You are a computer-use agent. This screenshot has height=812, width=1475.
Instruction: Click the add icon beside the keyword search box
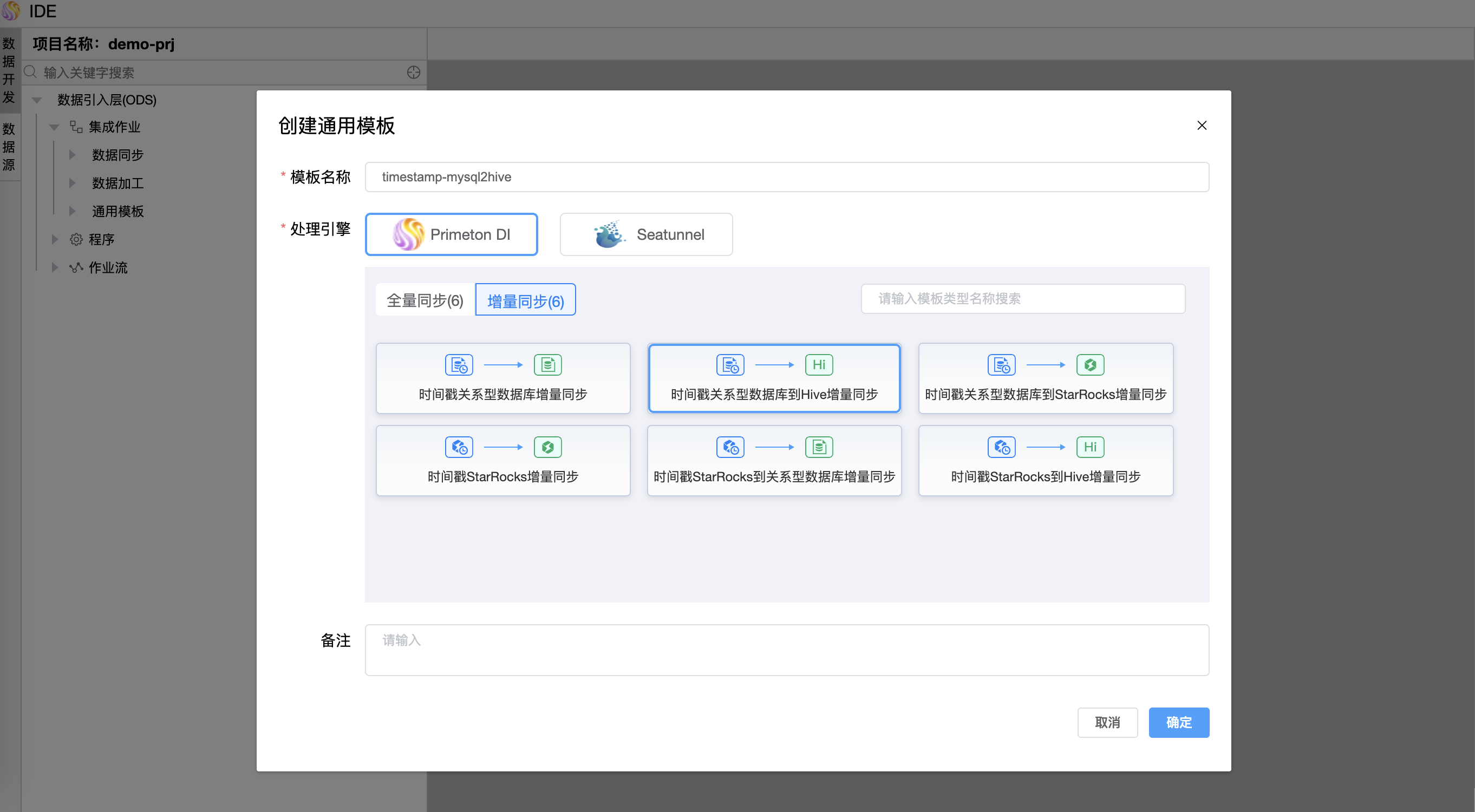[x=413, y=72]
